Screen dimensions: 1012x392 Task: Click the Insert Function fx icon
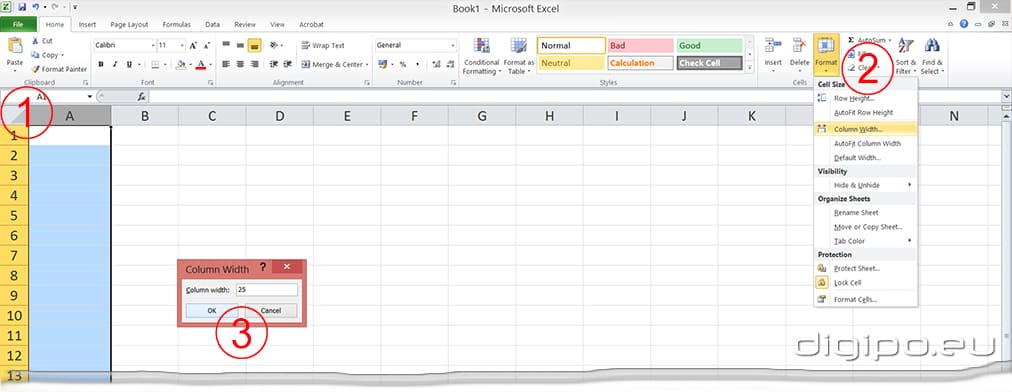click(141, 96)
